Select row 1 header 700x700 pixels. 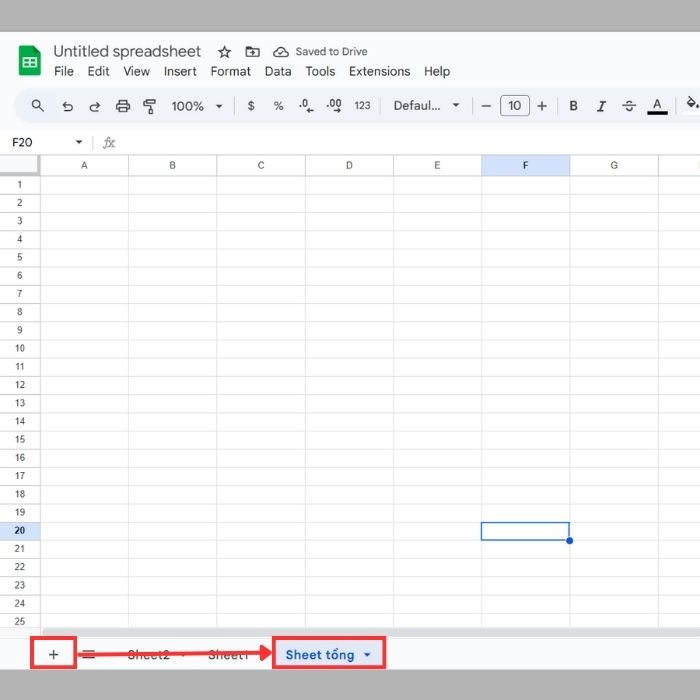(20, 185)
